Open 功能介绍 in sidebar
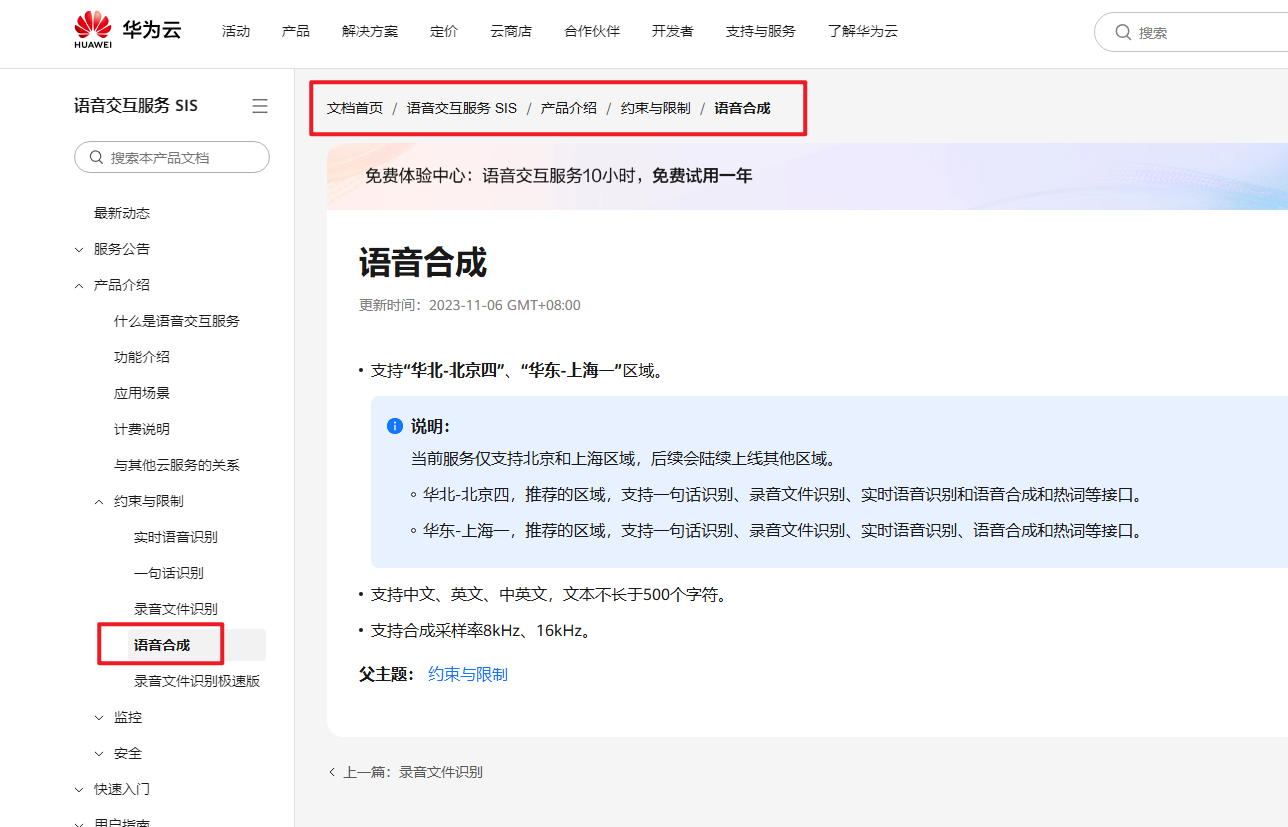1288x827 pixels. coord(142,357)
